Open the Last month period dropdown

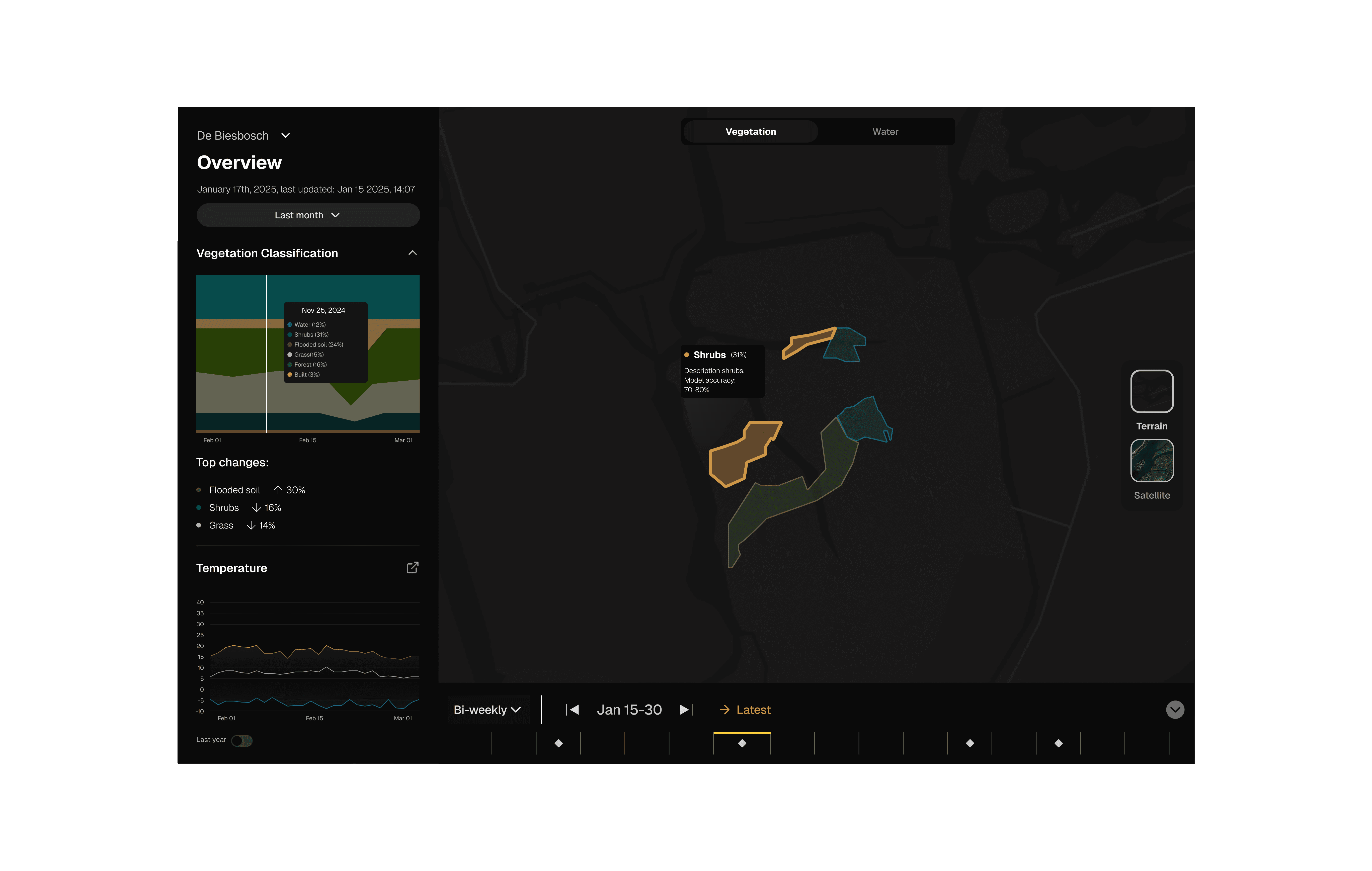pyautogui.click(x=308, y=215)
